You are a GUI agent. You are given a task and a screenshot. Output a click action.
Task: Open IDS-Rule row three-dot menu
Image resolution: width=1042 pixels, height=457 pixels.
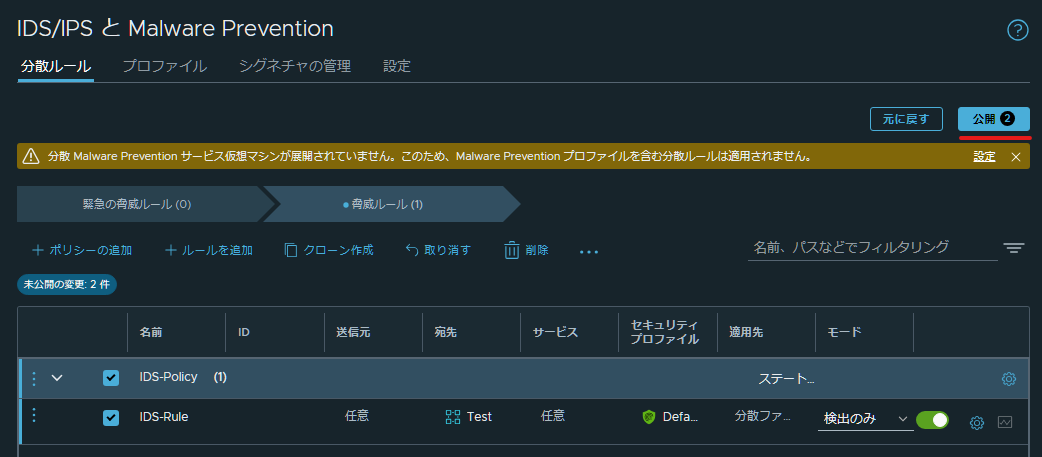click(35, 414)
